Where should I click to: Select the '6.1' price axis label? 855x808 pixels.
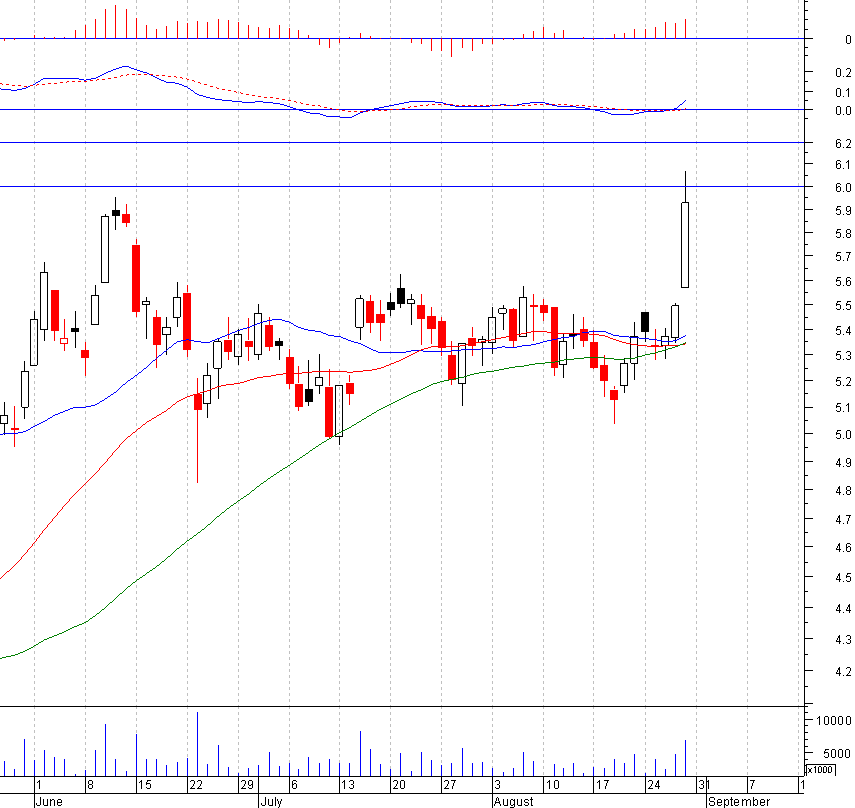coord(843,165)
